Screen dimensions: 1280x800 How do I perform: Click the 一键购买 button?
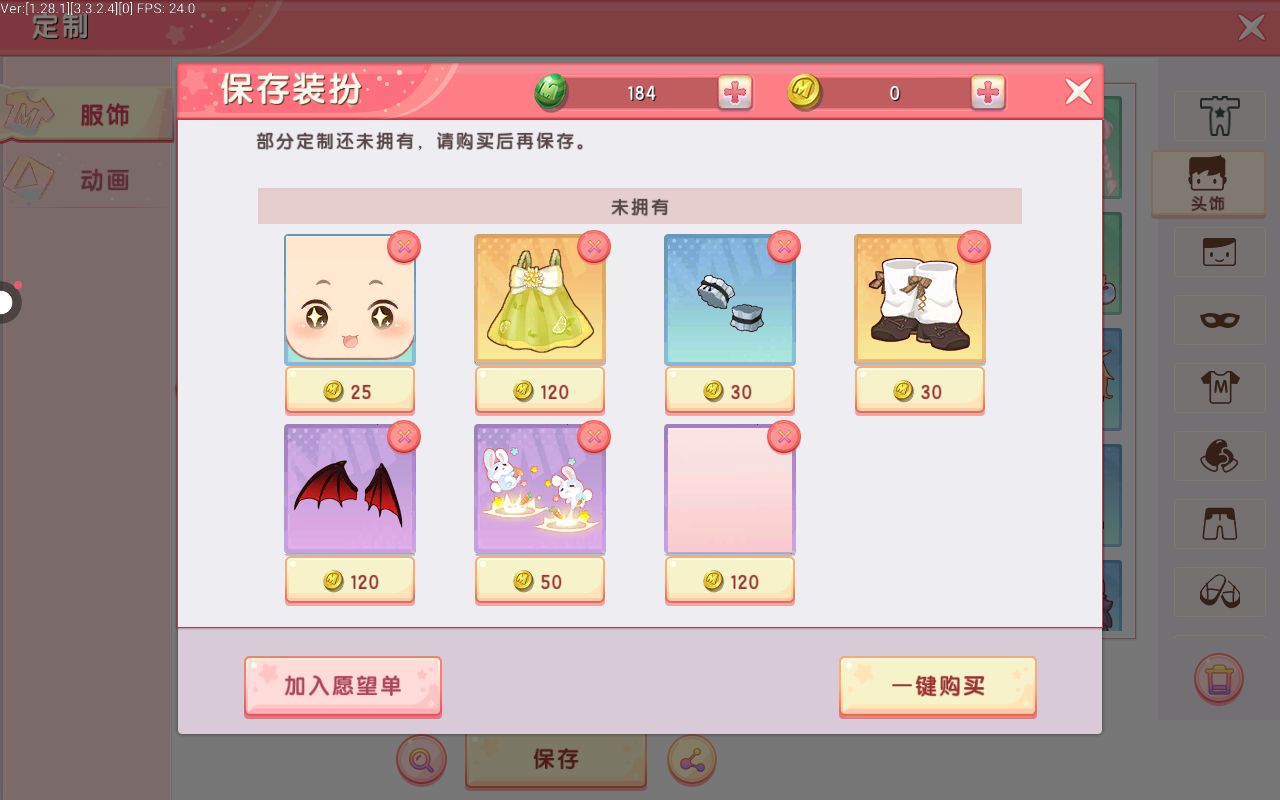click(x=937, y=686)
